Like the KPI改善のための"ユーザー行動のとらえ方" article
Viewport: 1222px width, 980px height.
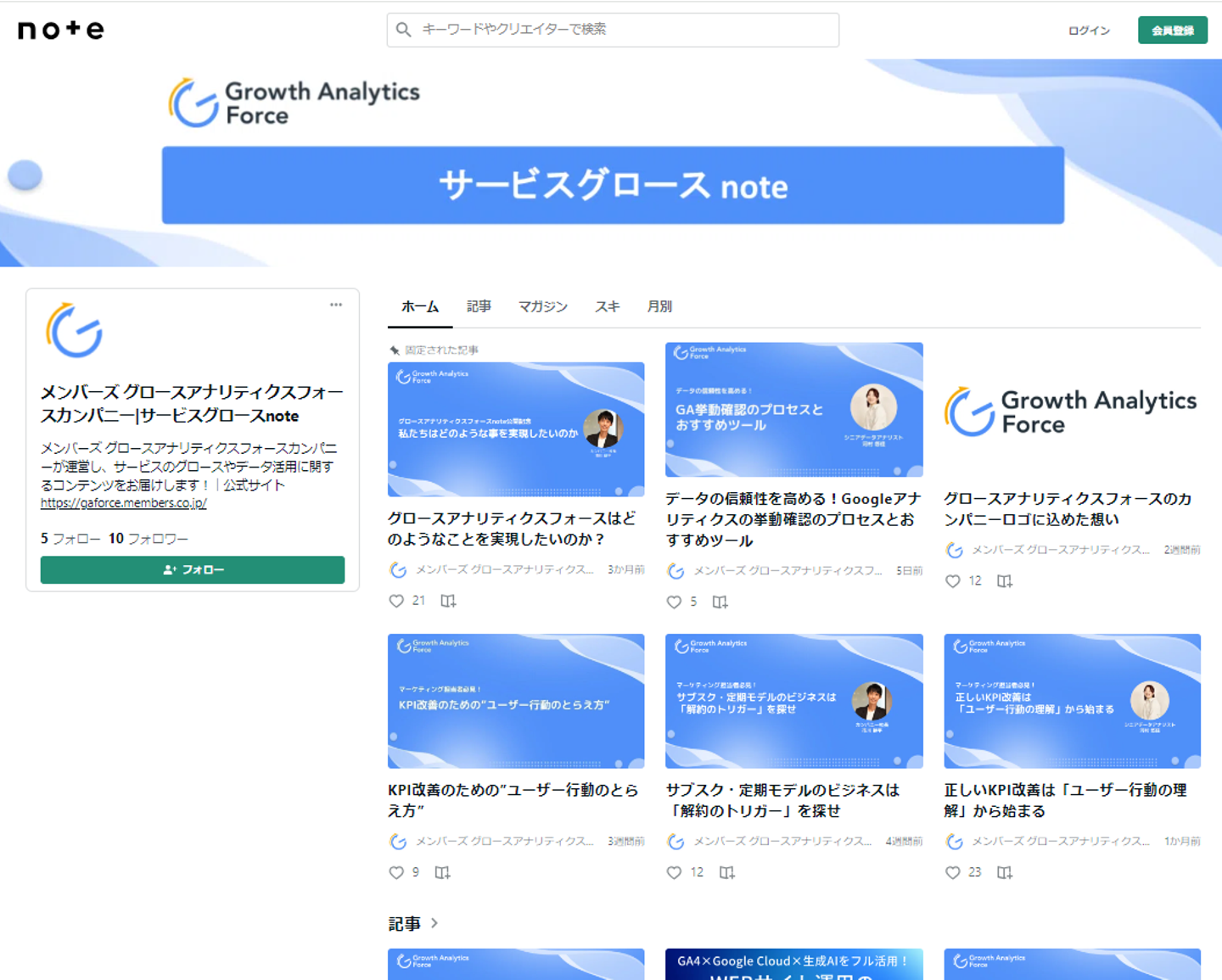[x=396, y=872]
